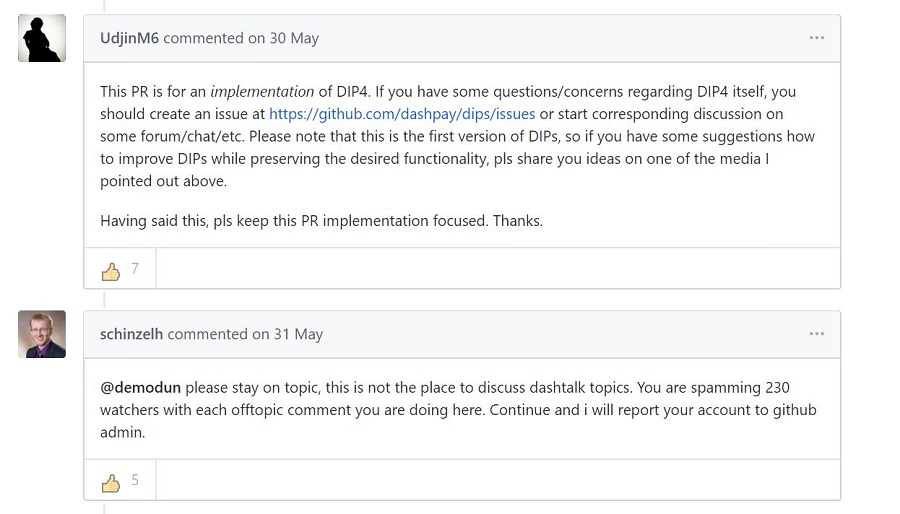
Task: Click the "Having said this" closing paragraph
Action: coord(321,221)
